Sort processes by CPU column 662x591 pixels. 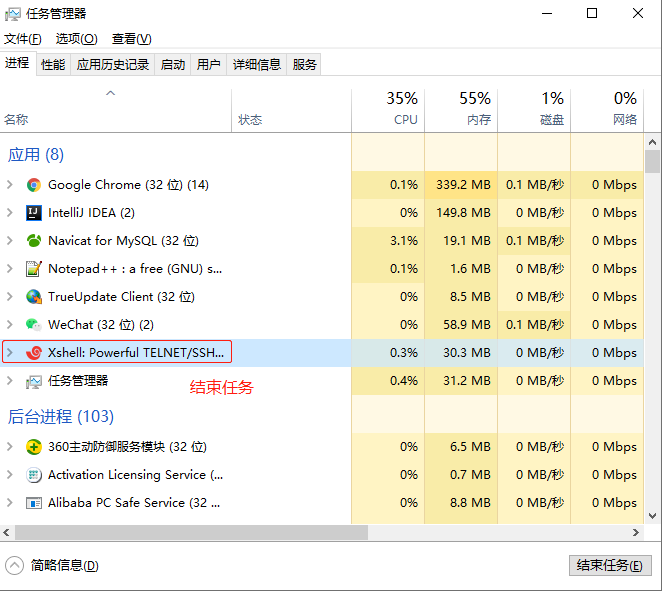point(388,111)
